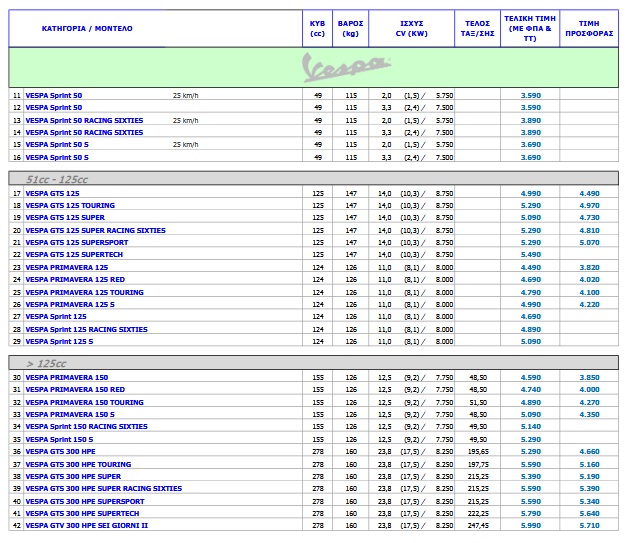Open VESPA PRIMAVERA 125 TOURING model
The image size is (630, 543).
tap(84, 293)
